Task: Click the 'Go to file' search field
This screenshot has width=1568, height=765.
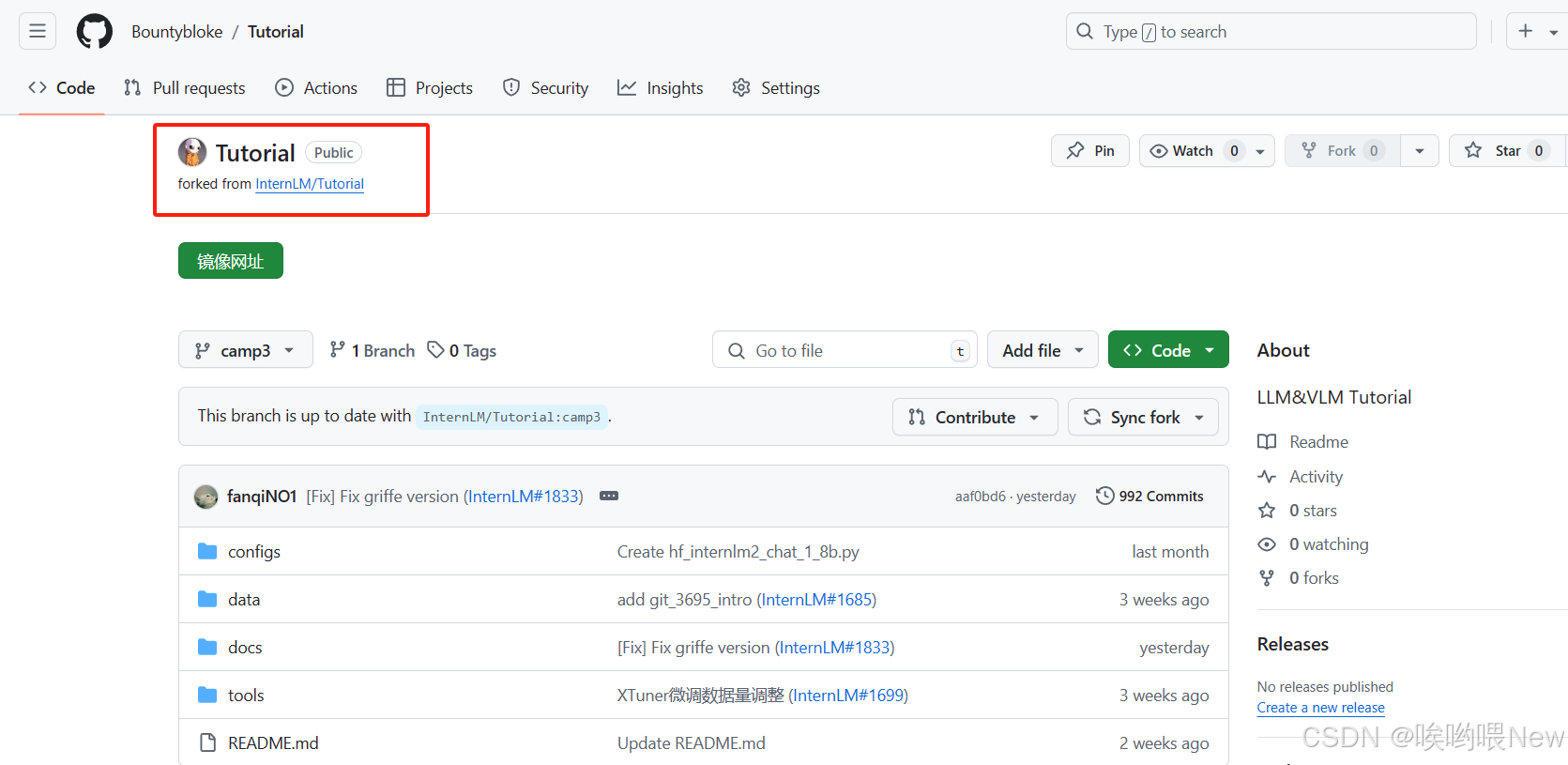Action: pyautogui.click(x=845, y=350)
